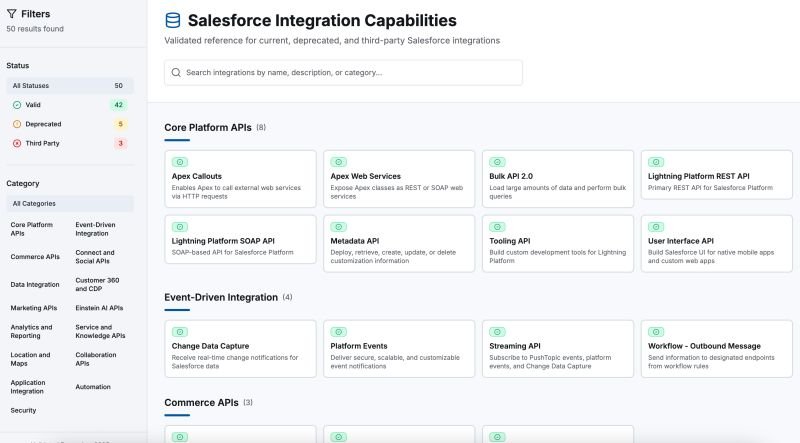Click the status badge on Platform Events card

[339, 332]
